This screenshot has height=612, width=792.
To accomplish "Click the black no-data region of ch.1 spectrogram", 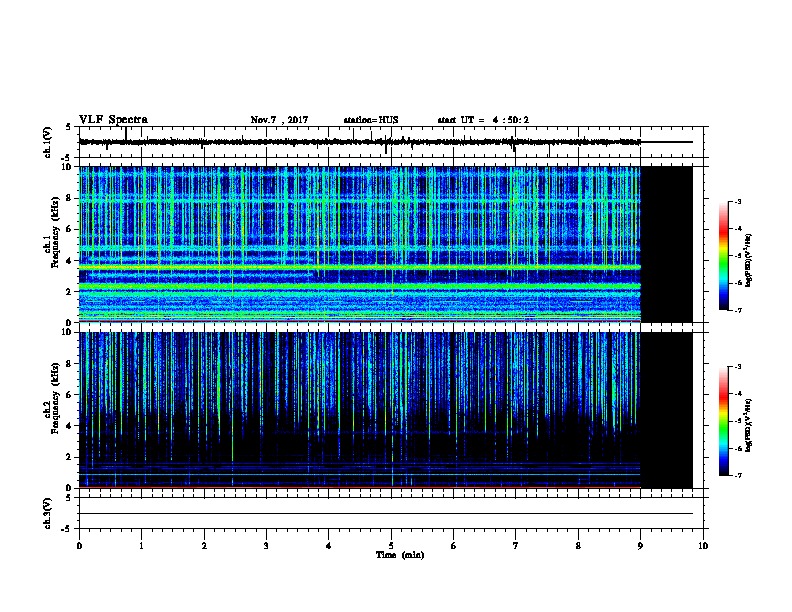I will coord(666,244).
